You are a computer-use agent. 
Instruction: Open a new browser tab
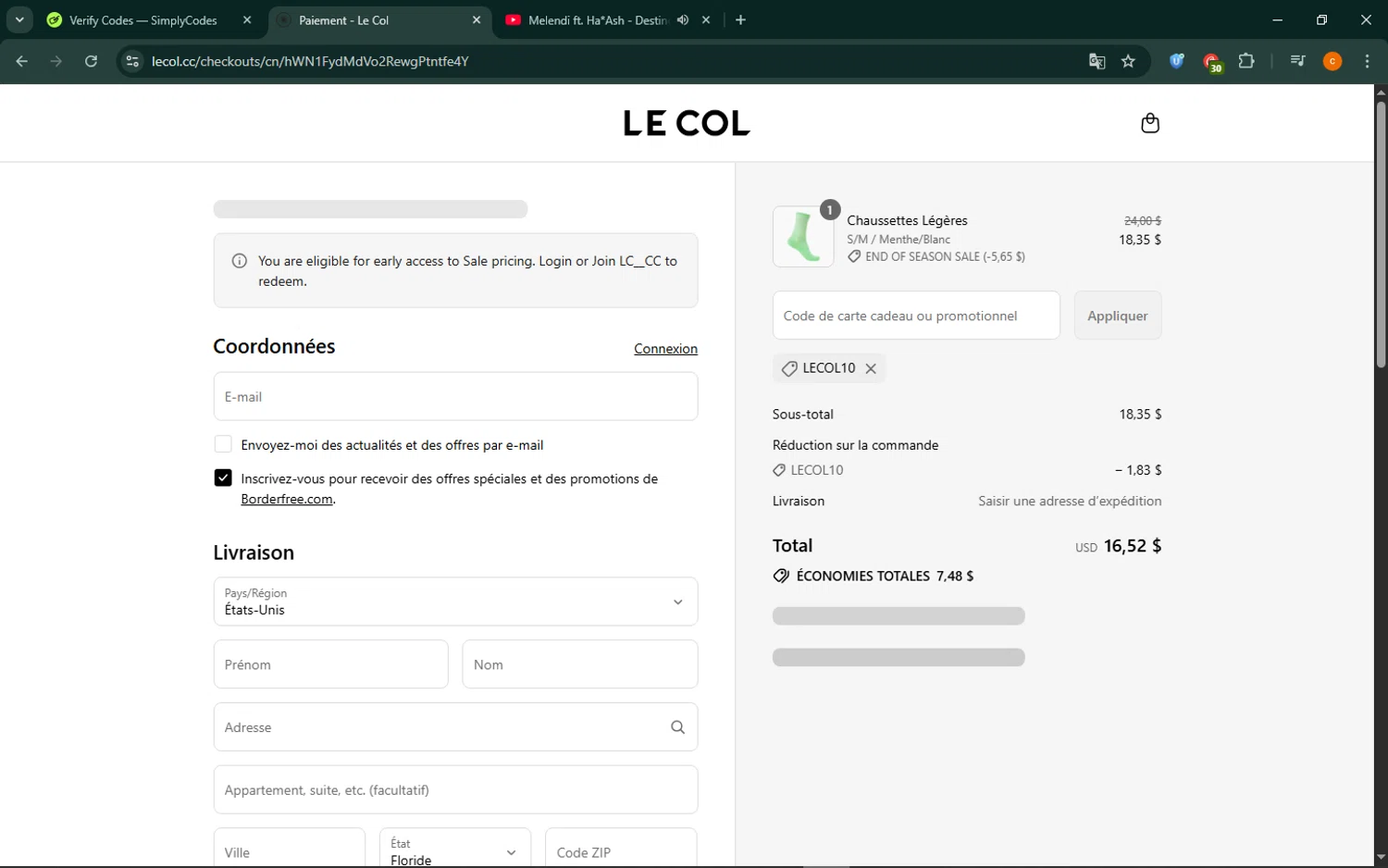coord(740,19)
